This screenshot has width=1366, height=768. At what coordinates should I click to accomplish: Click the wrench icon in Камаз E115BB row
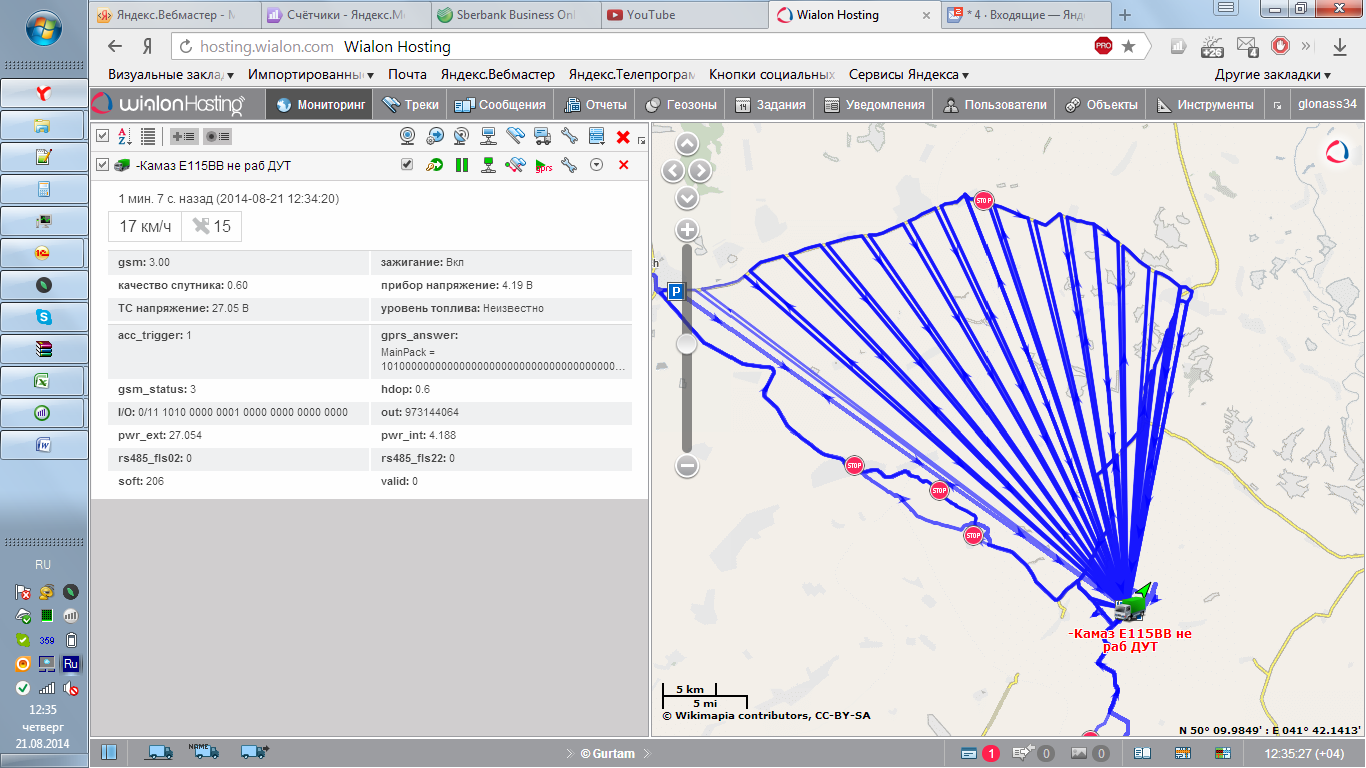569,165
